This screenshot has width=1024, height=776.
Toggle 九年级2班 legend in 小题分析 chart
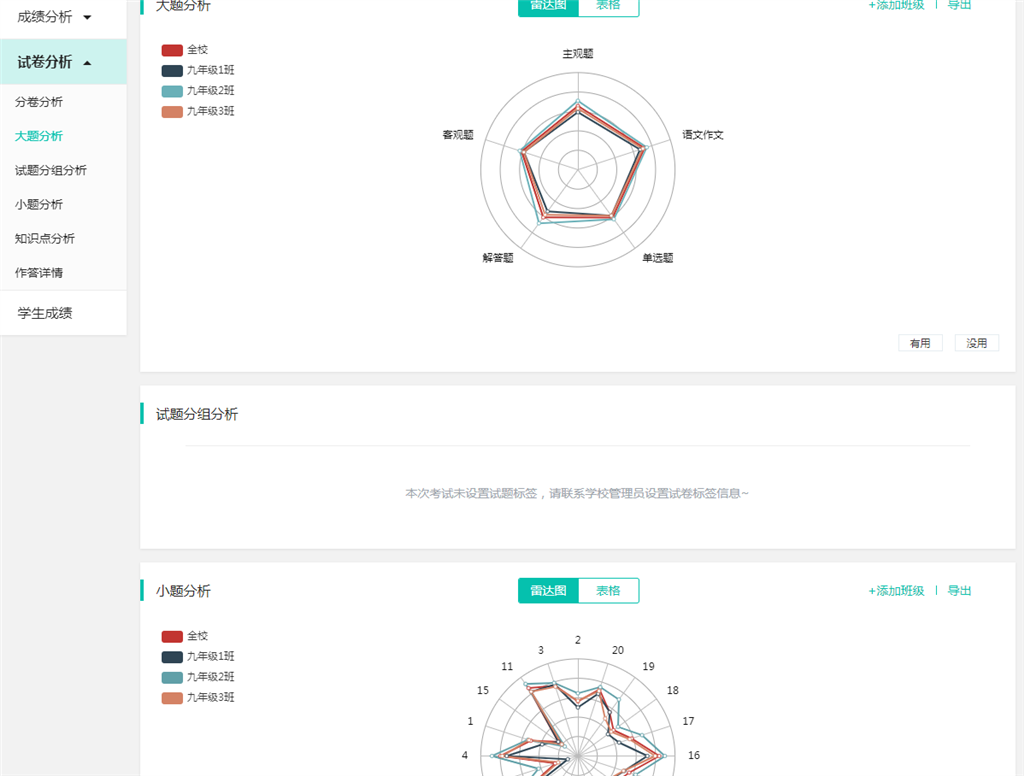pos(198,677)
